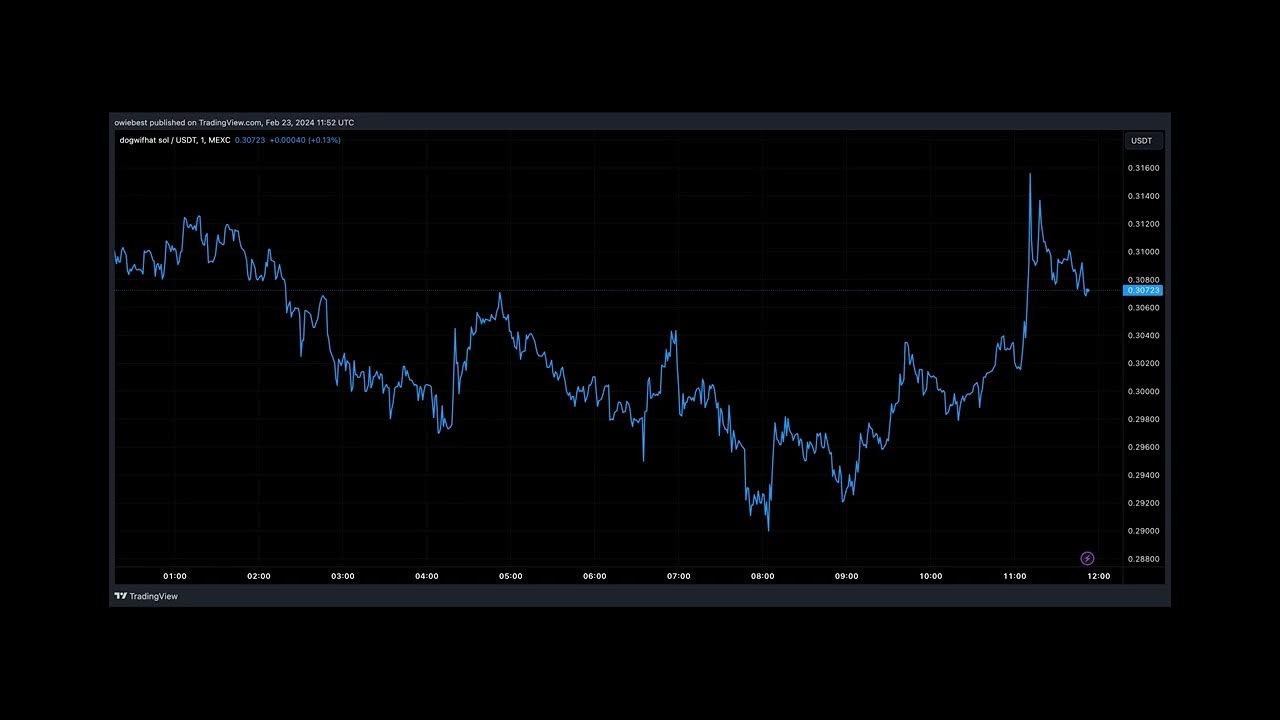Click the MEXC exchange label in header
This screenshot has width=1280, height=720.
[x=219, y=140]
